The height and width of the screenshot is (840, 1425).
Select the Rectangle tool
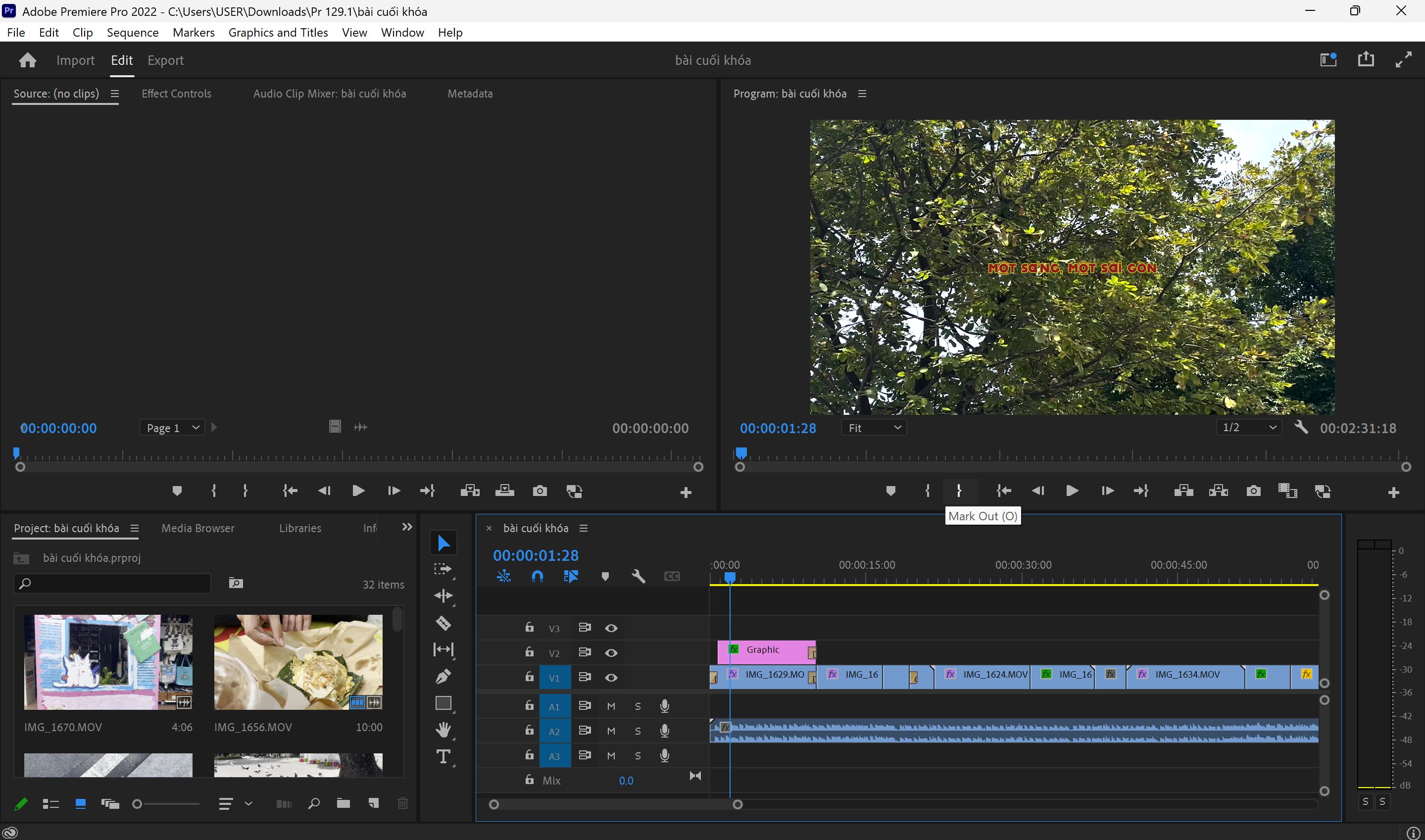click(443, 703)
